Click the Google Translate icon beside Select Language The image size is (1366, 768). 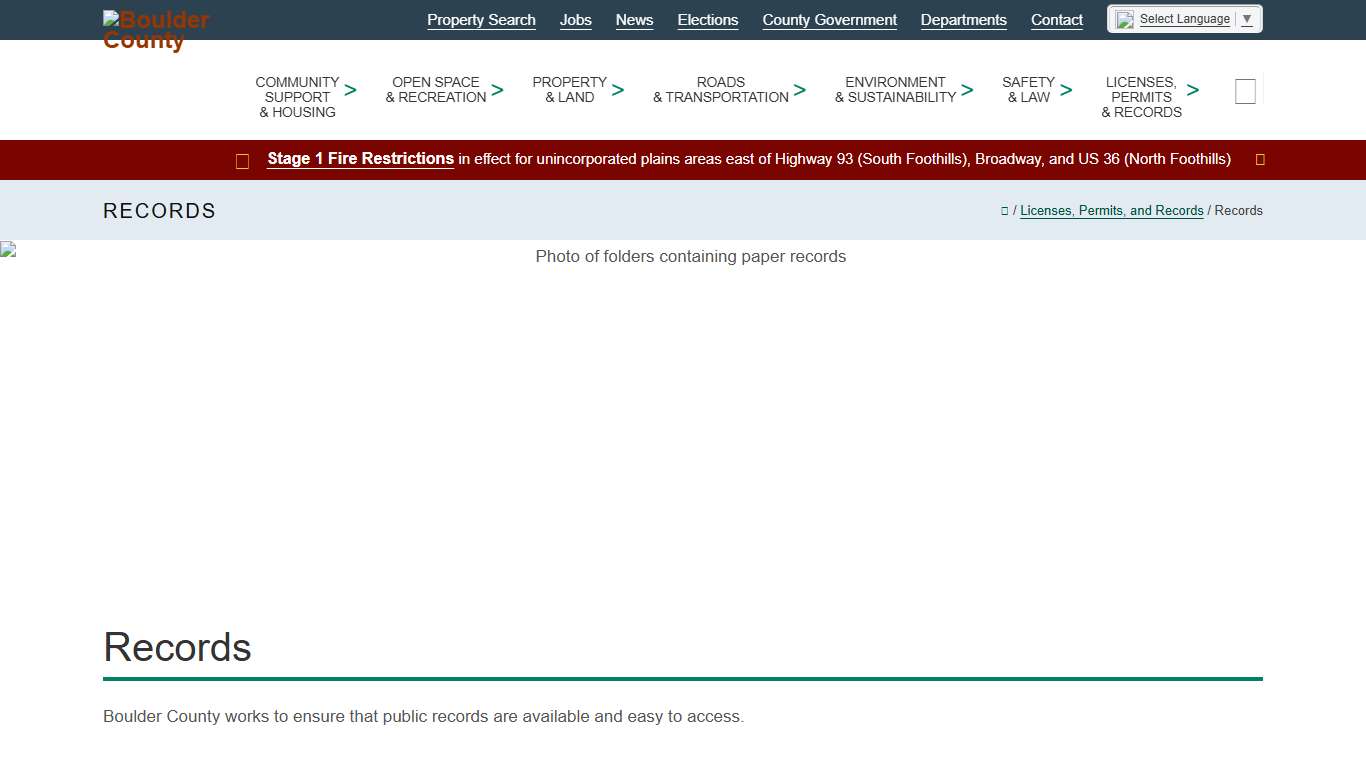coord(1125,20)
